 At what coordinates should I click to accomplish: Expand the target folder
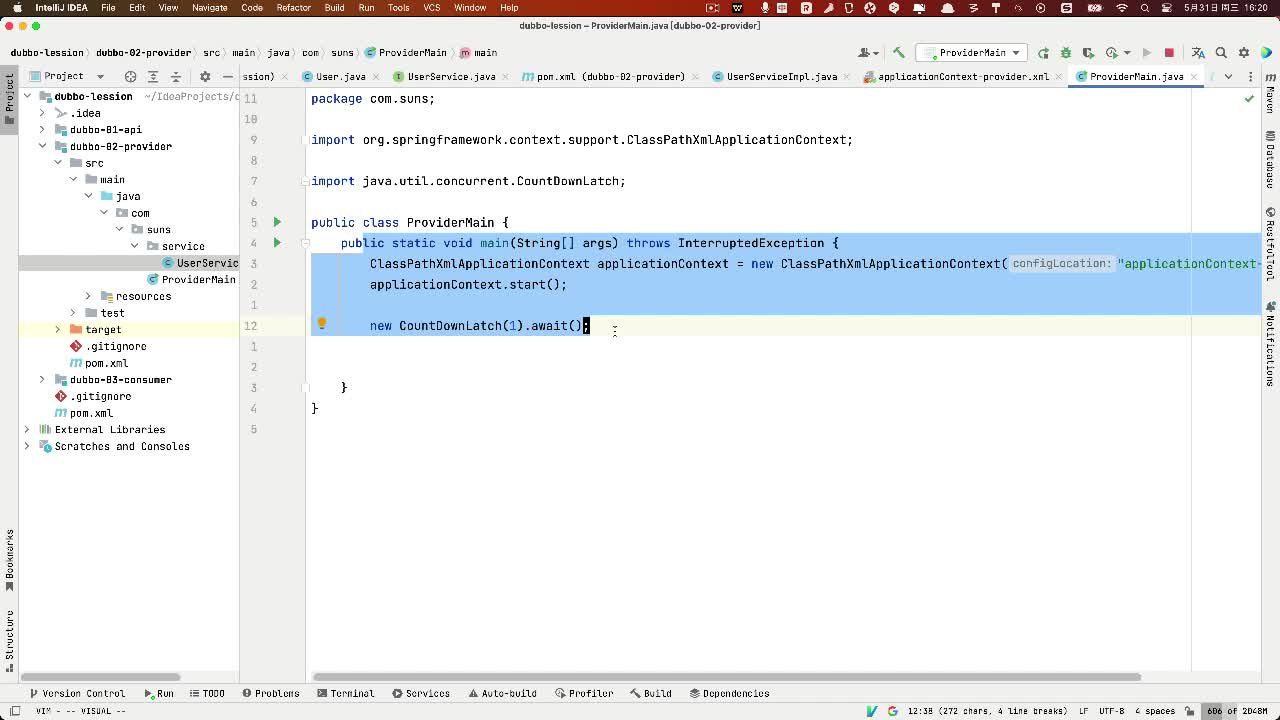(x=57, y=329)
